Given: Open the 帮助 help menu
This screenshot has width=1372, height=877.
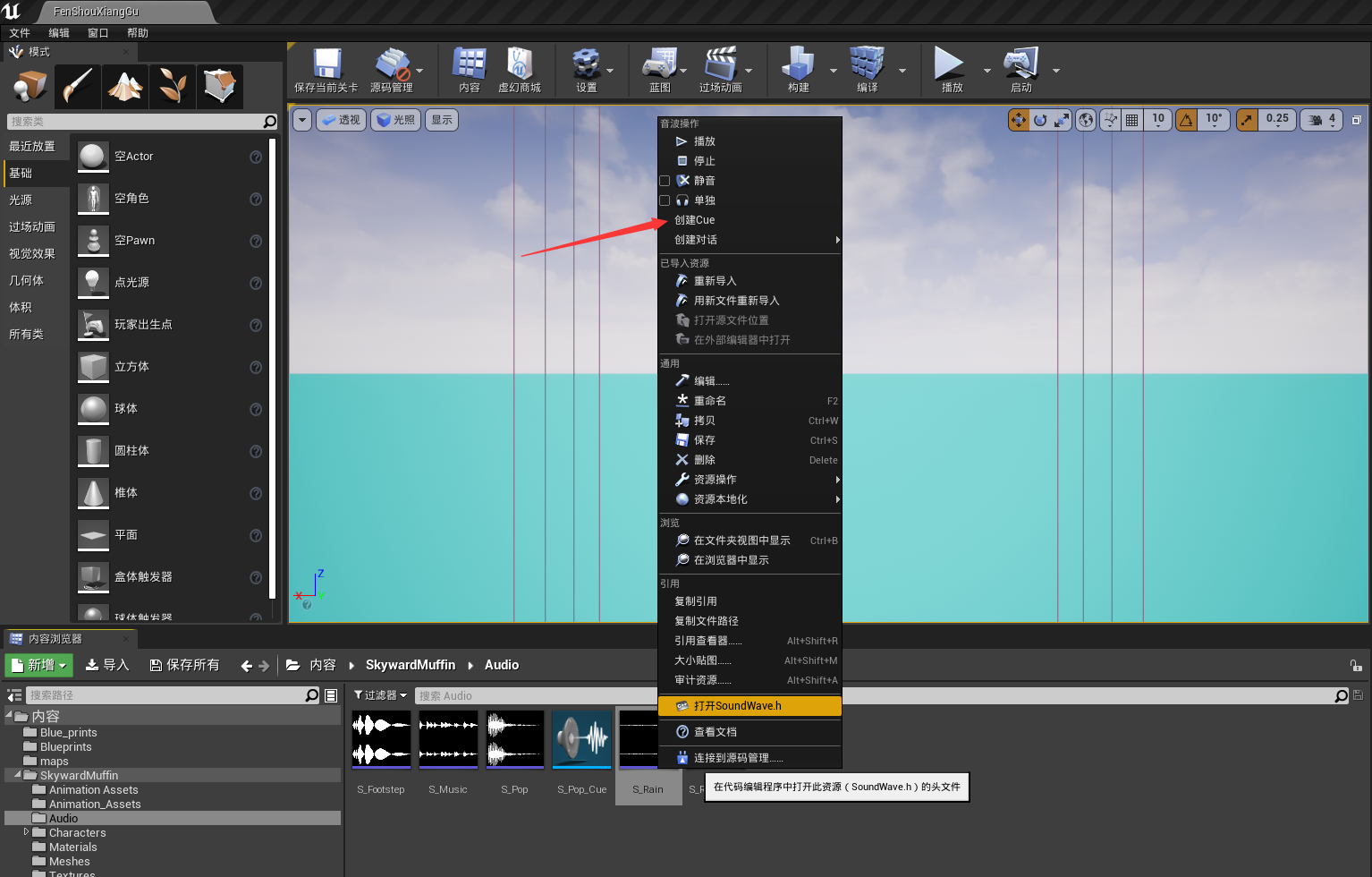Looking at the screenshot, I should (x=138, y=33).
